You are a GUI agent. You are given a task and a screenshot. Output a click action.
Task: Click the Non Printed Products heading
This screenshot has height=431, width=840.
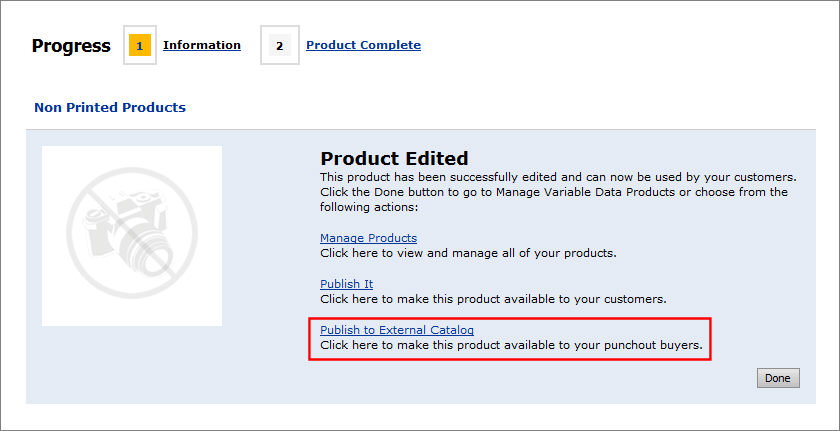point(110,107)
